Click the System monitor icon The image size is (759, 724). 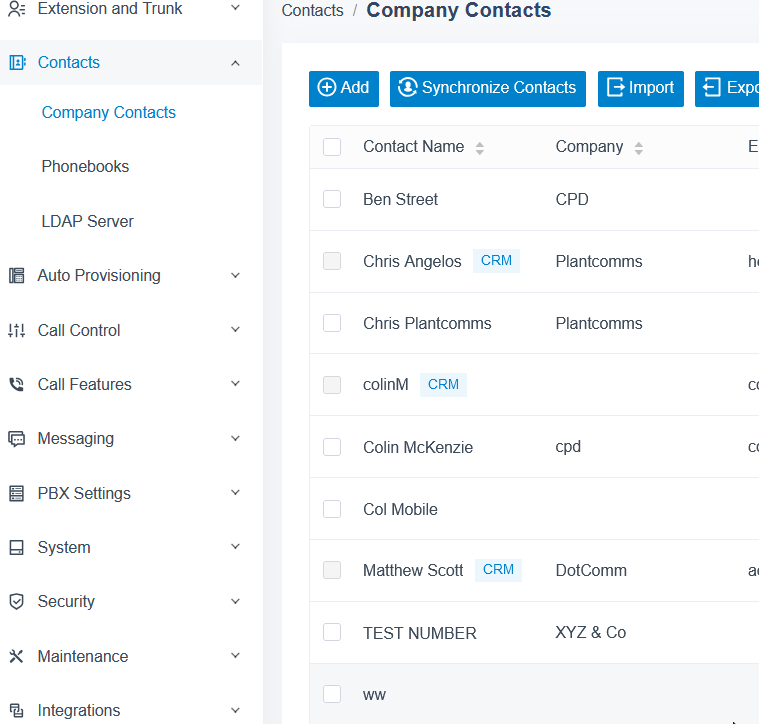(16, 547)
